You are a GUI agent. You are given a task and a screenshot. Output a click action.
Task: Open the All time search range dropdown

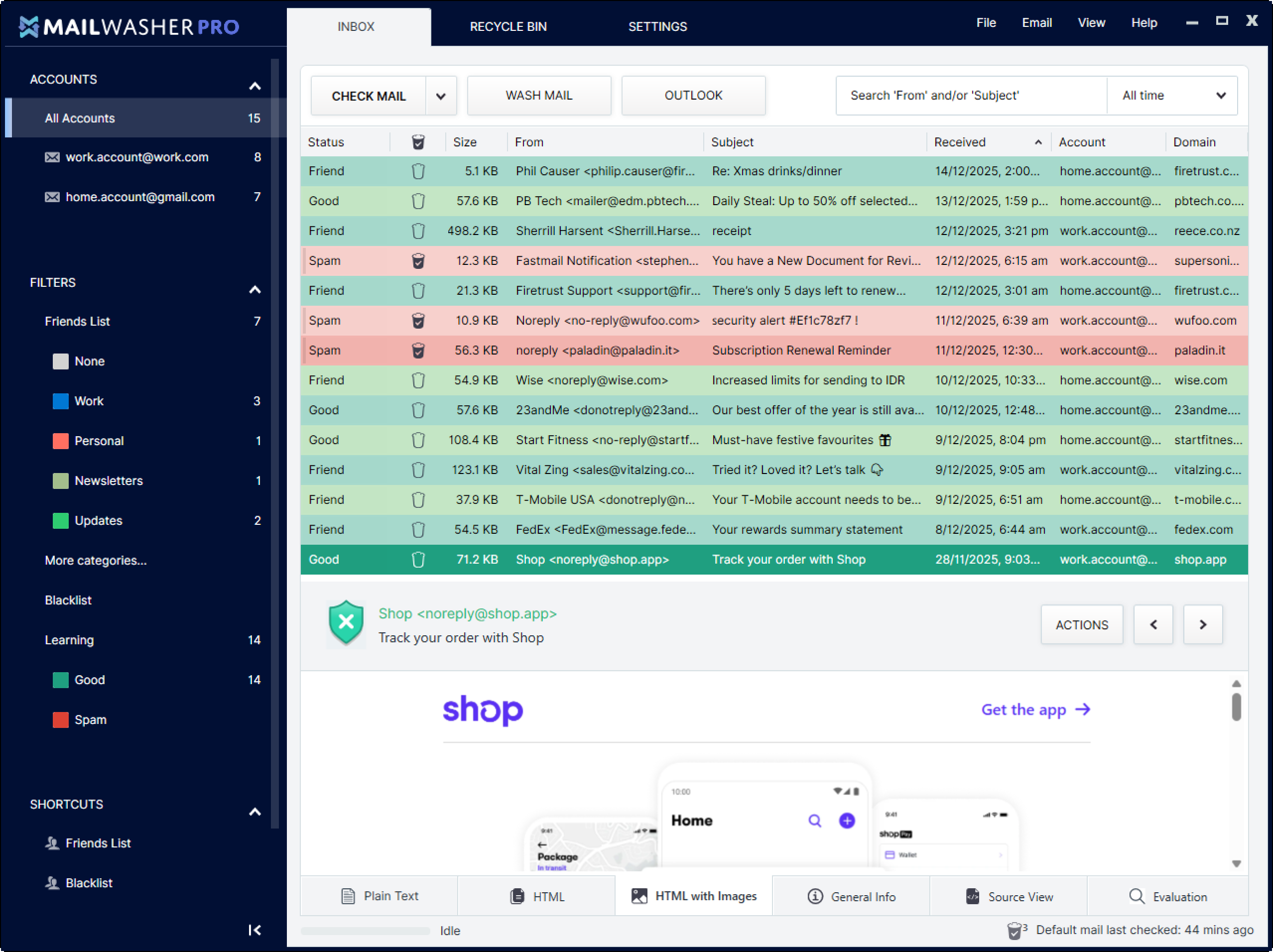click(1172, 96)
